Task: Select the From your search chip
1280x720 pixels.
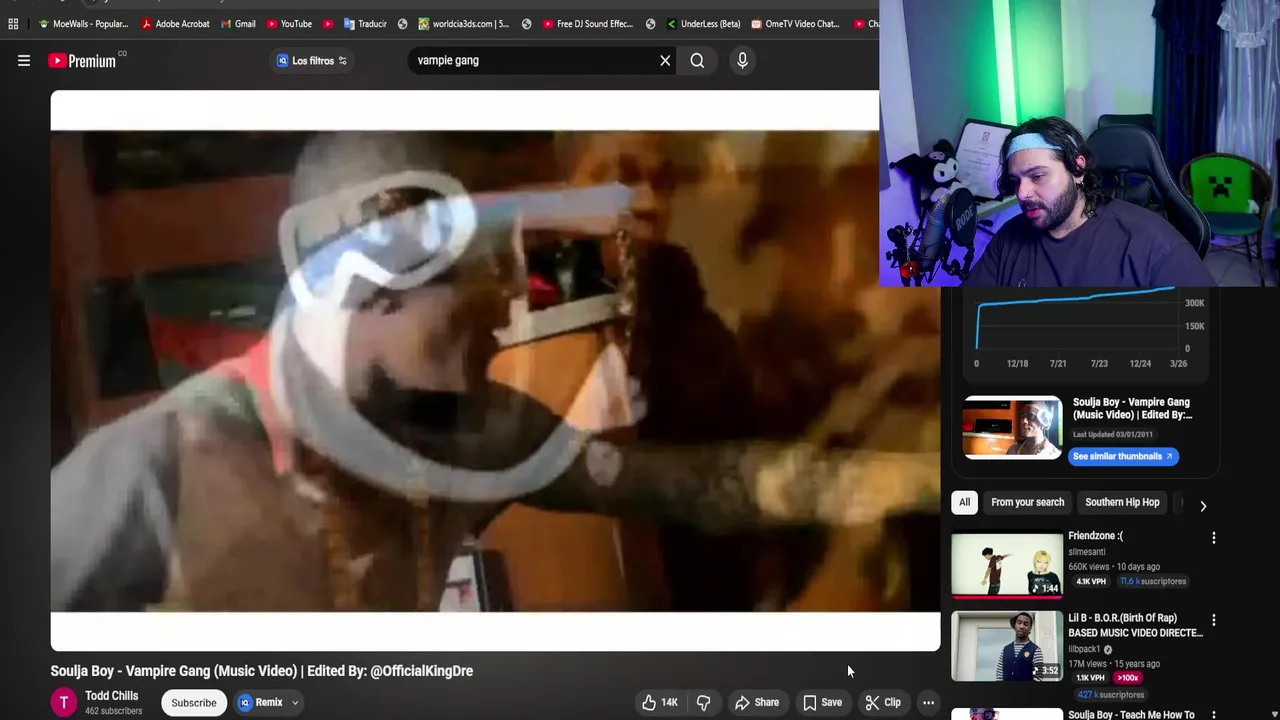Action: coord(1027,502)
